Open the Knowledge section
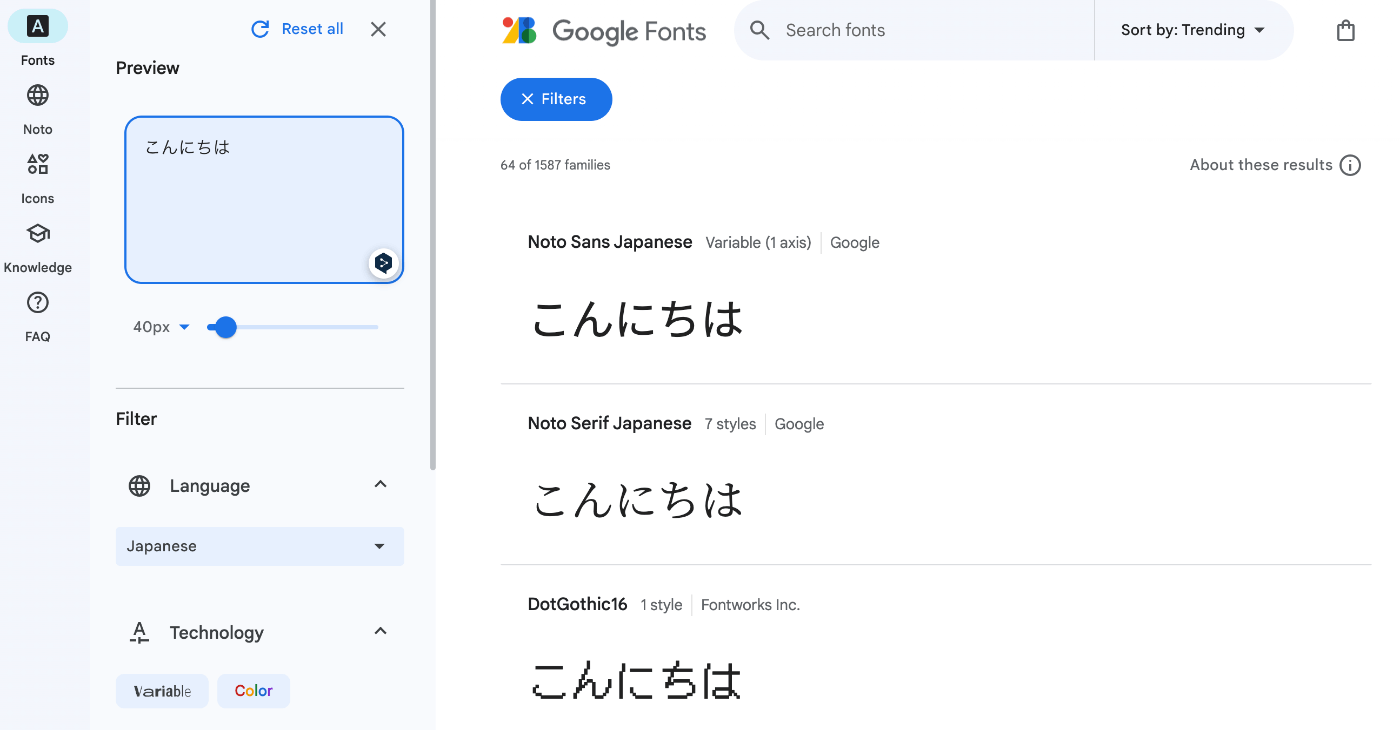The width and height of the screenshot is (1400, 730). coord(38,235)
